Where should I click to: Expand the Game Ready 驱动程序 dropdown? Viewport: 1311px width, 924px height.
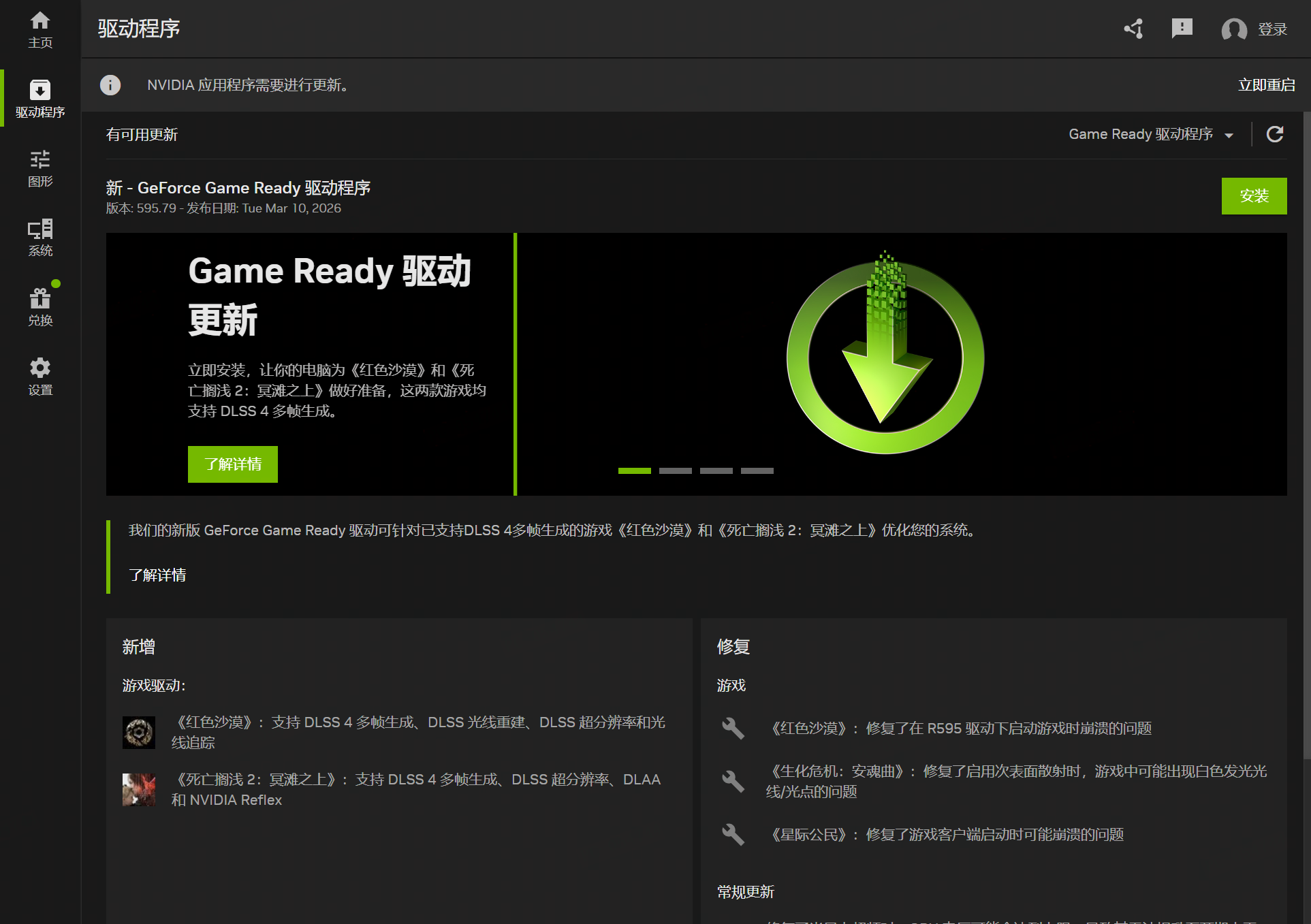click(x=1151, y=134)
